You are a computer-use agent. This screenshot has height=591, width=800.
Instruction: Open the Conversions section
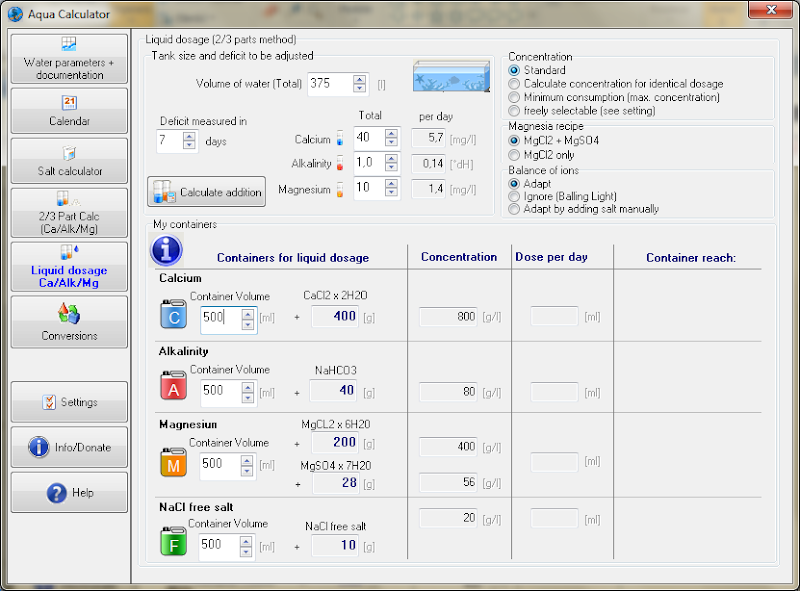pos(69,322)
